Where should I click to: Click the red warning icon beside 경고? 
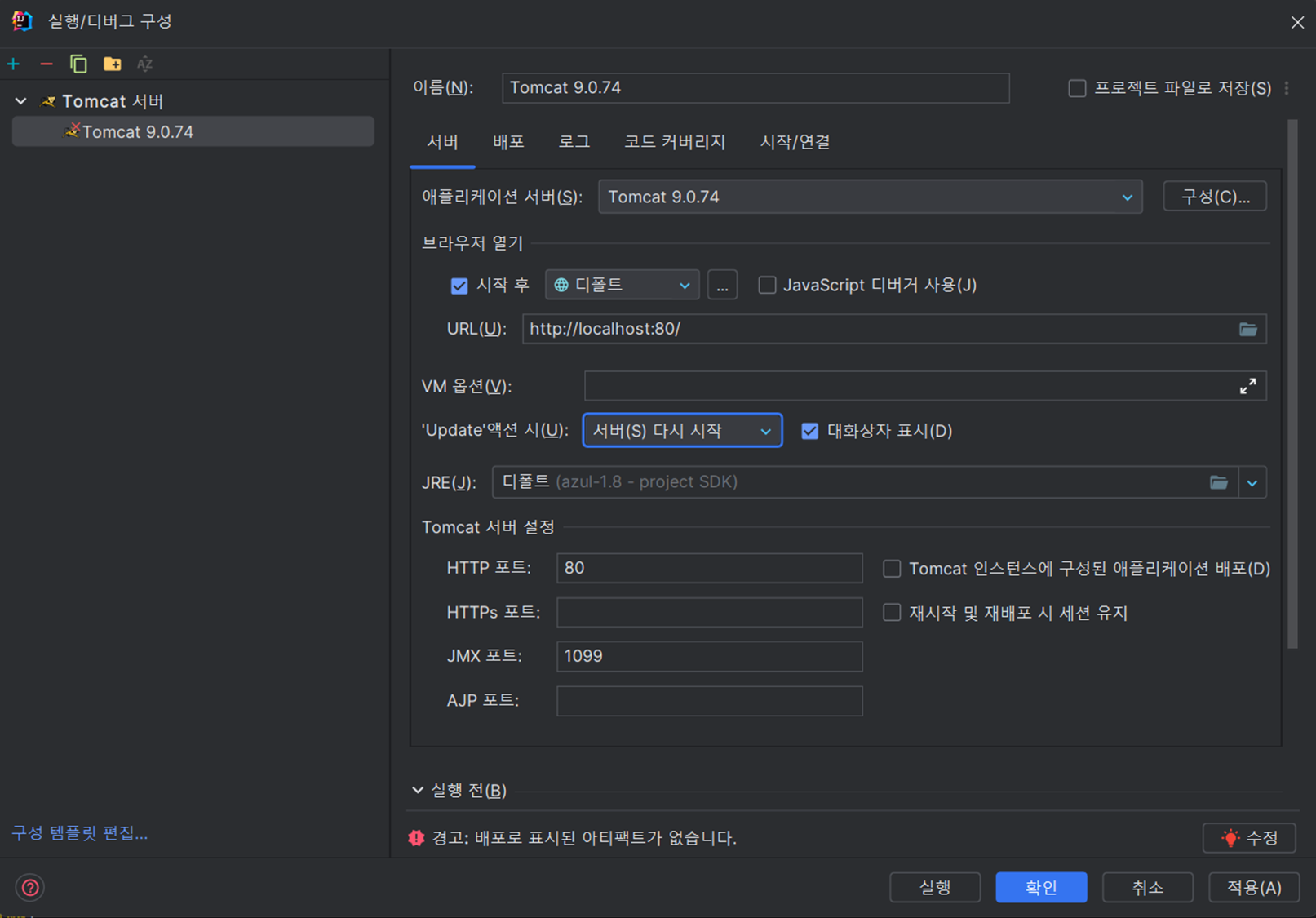tap(416, 838)
